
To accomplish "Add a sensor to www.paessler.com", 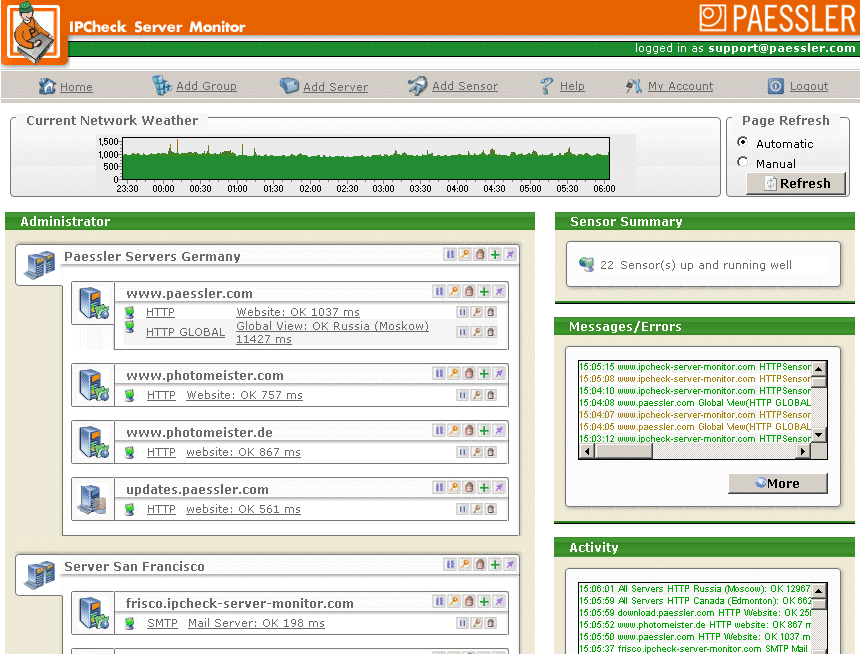I will click(x=484, y=291).
